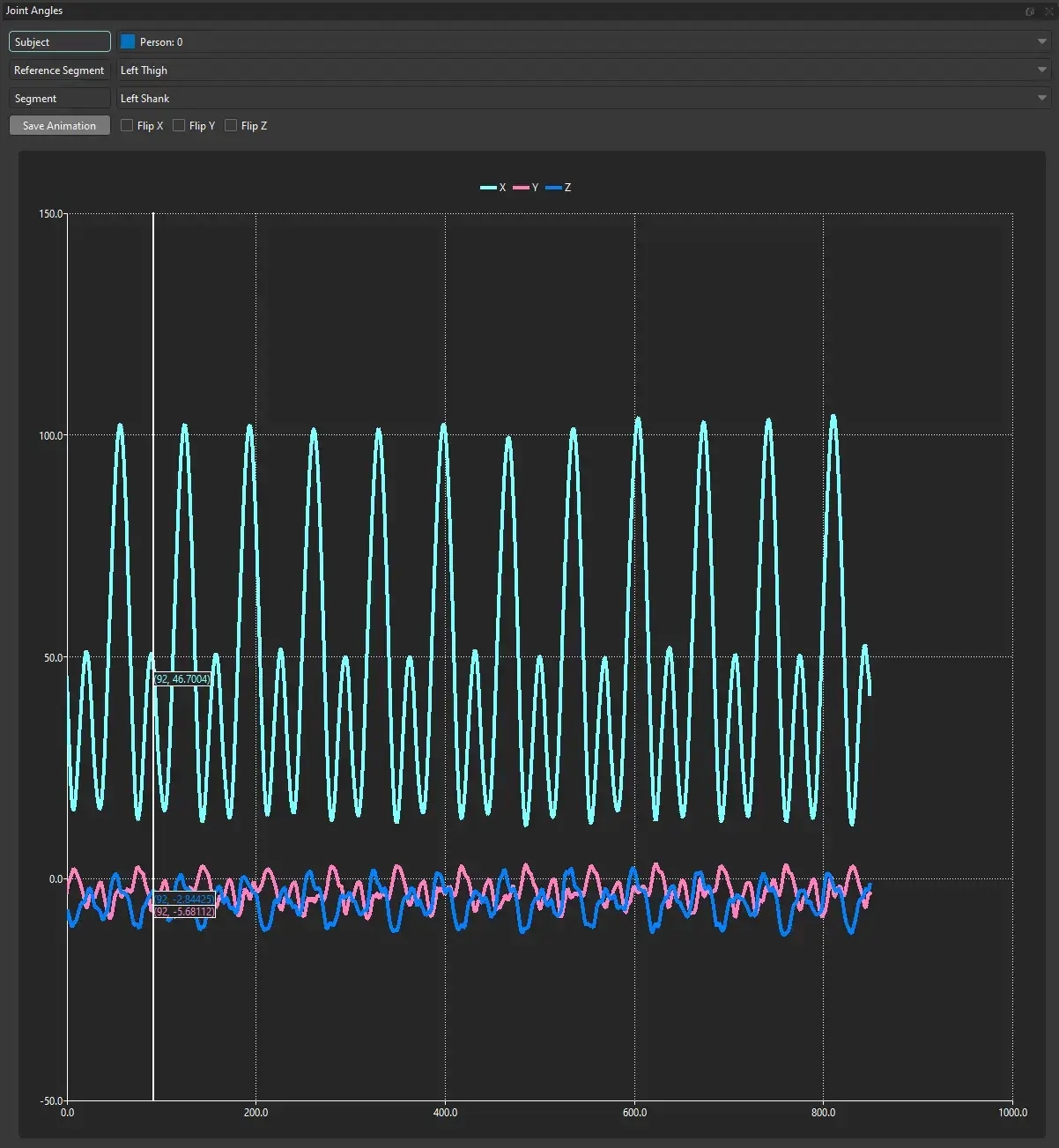The image size is (1059, 1148).
Task: Click the Z series legend marker
Action: 553,188
